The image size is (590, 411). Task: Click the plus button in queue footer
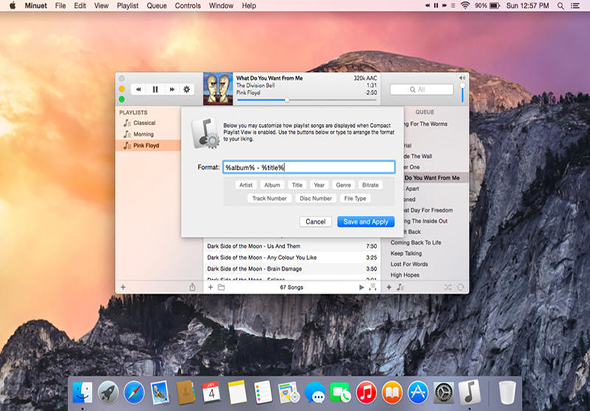point(389,287)
